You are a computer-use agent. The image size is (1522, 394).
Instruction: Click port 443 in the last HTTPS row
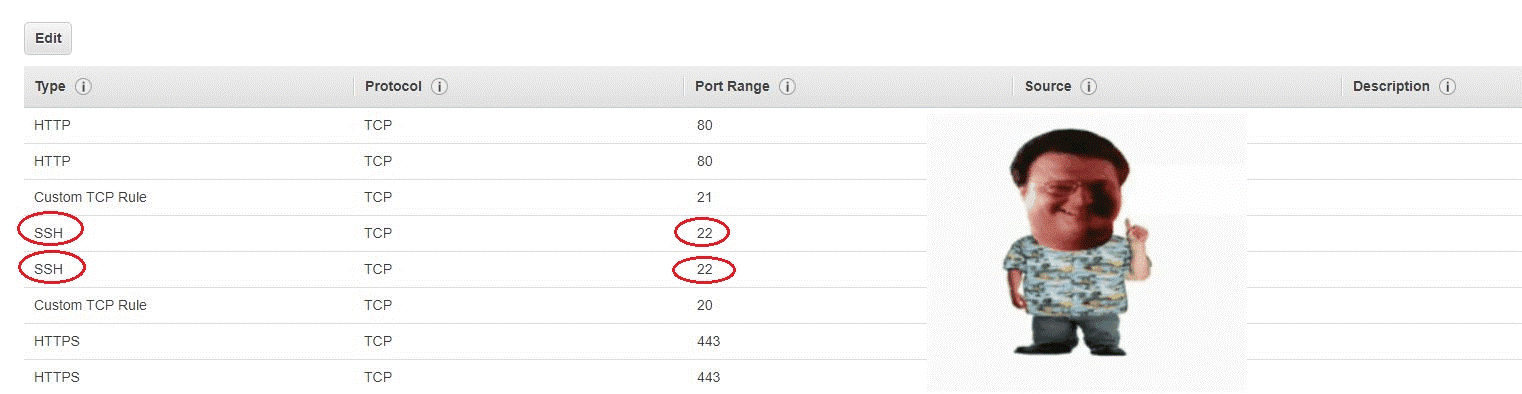(x=708, y=377)
